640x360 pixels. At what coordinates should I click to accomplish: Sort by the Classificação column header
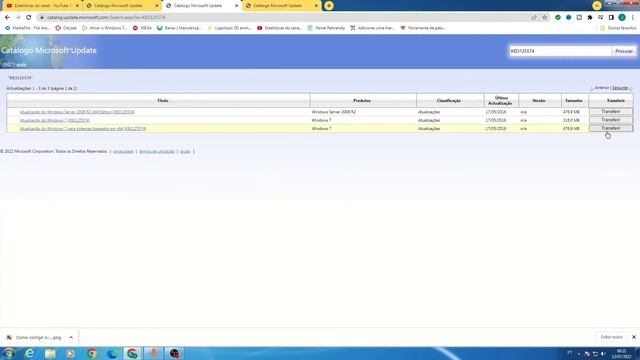449,100
